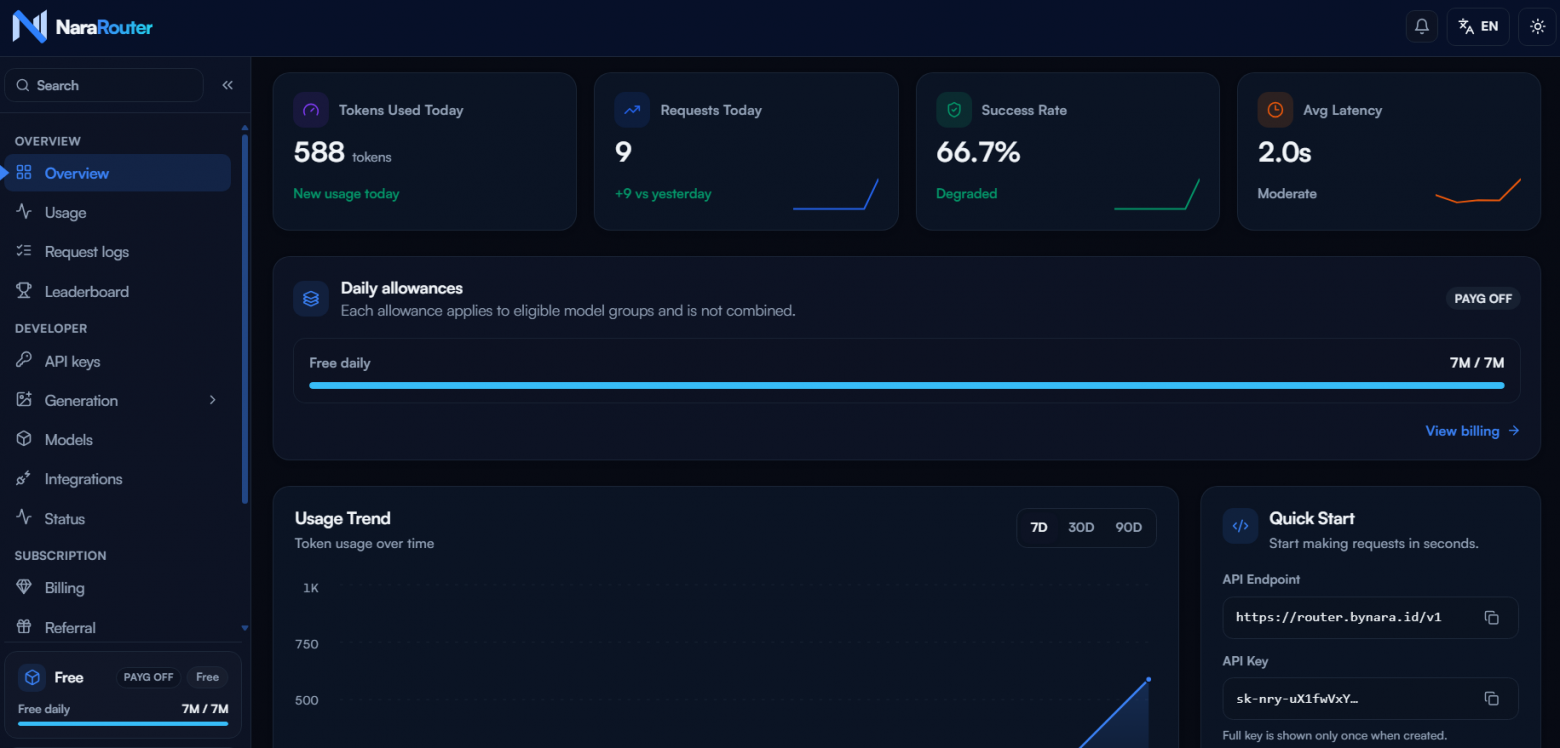
Task: Open the View billing link
Action: [x=1472, y=431]
